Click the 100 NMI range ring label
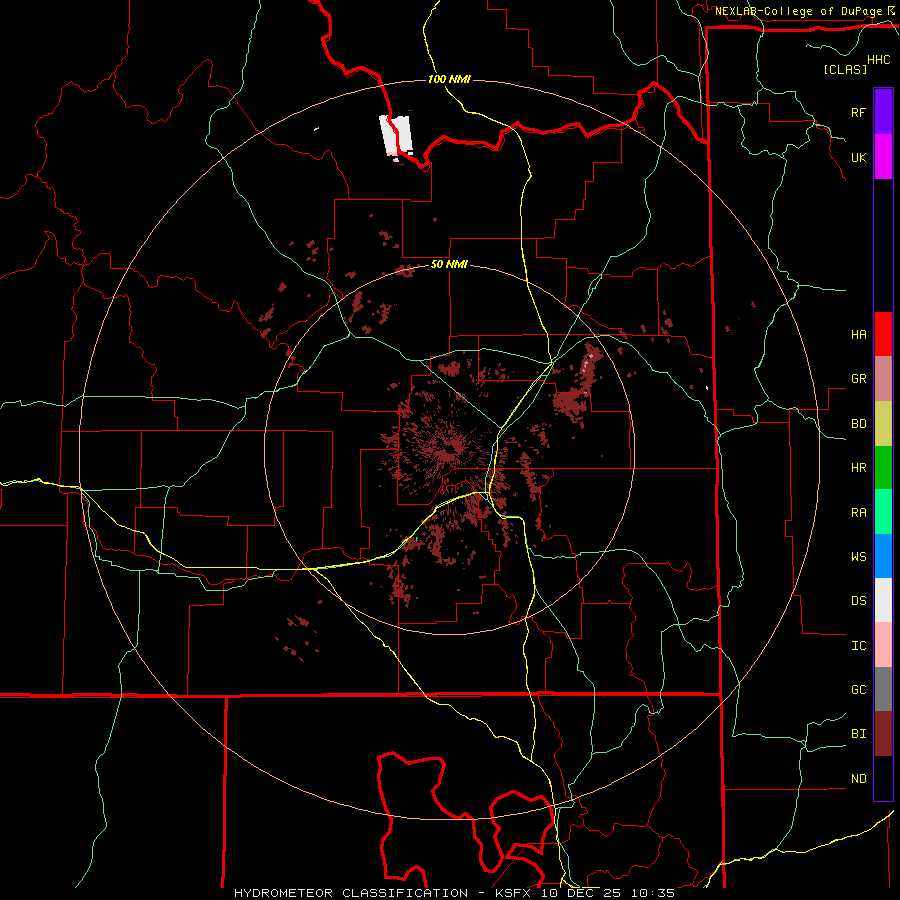Viewport: 900px width, 900px height. 449,79
